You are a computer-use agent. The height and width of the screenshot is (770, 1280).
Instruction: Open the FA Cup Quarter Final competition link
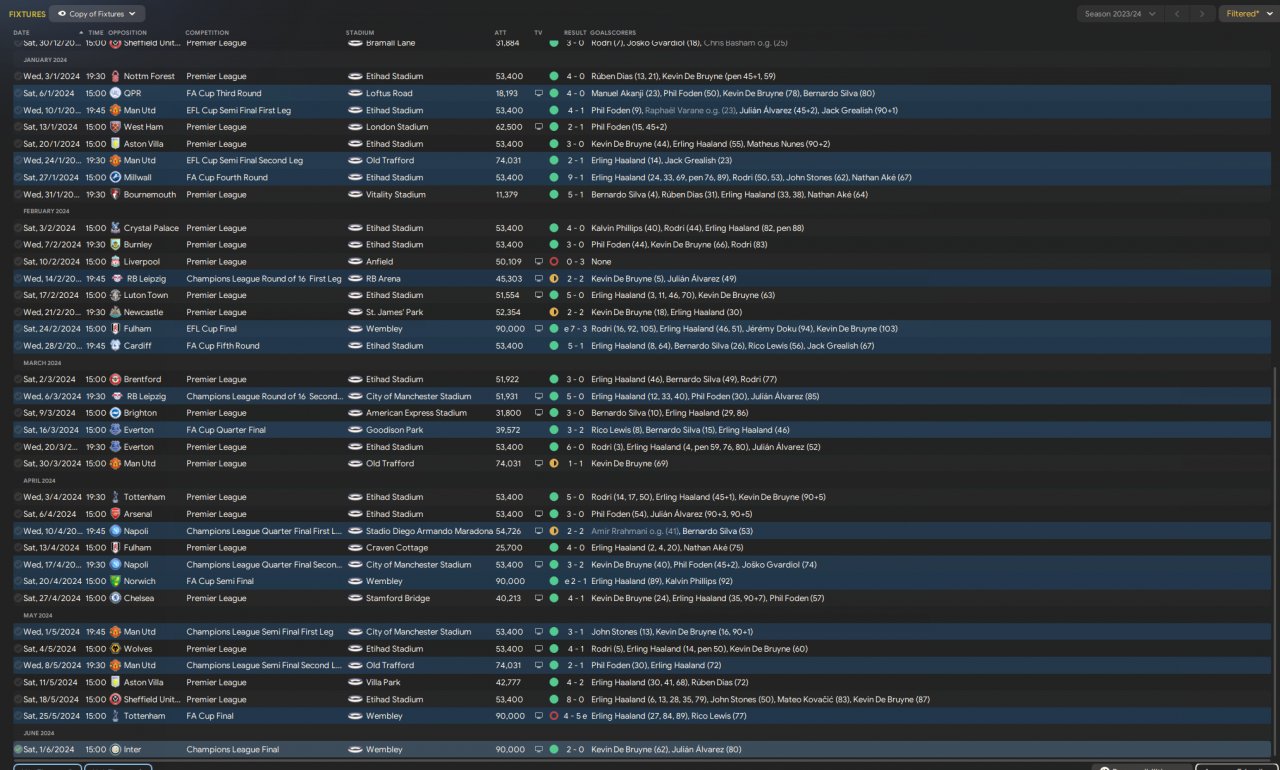click(226, 430)
